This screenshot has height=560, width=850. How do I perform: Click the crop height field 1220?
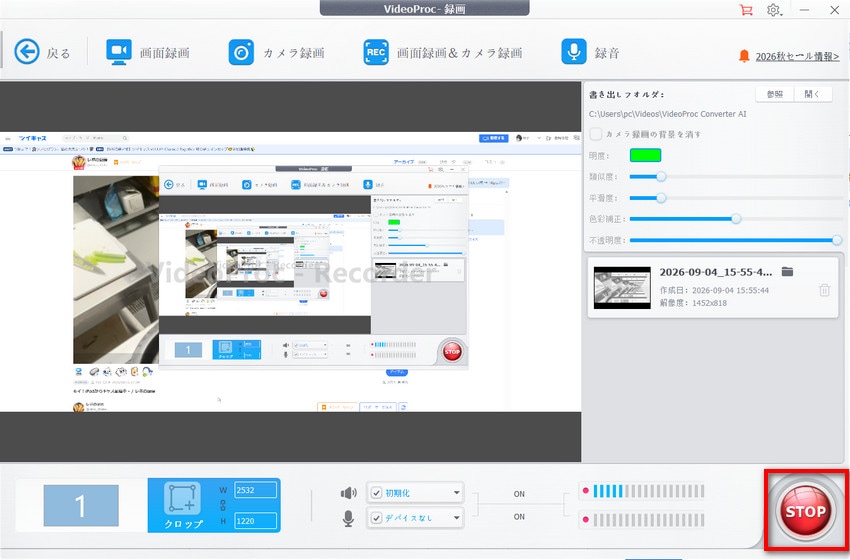255,521
